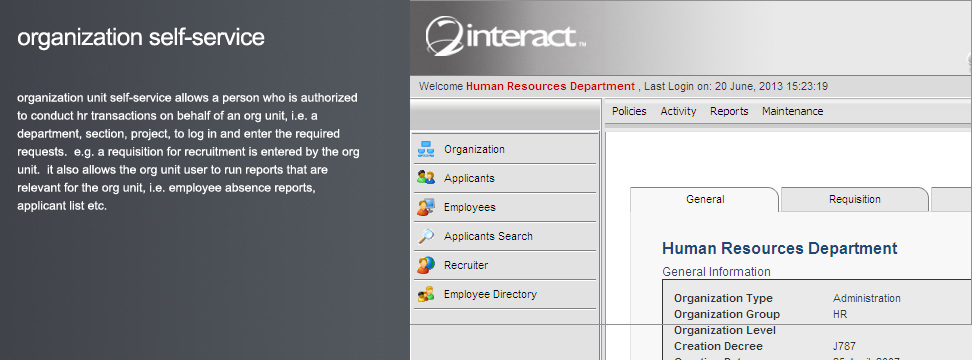Click the General Information section label

coord(716,271)
